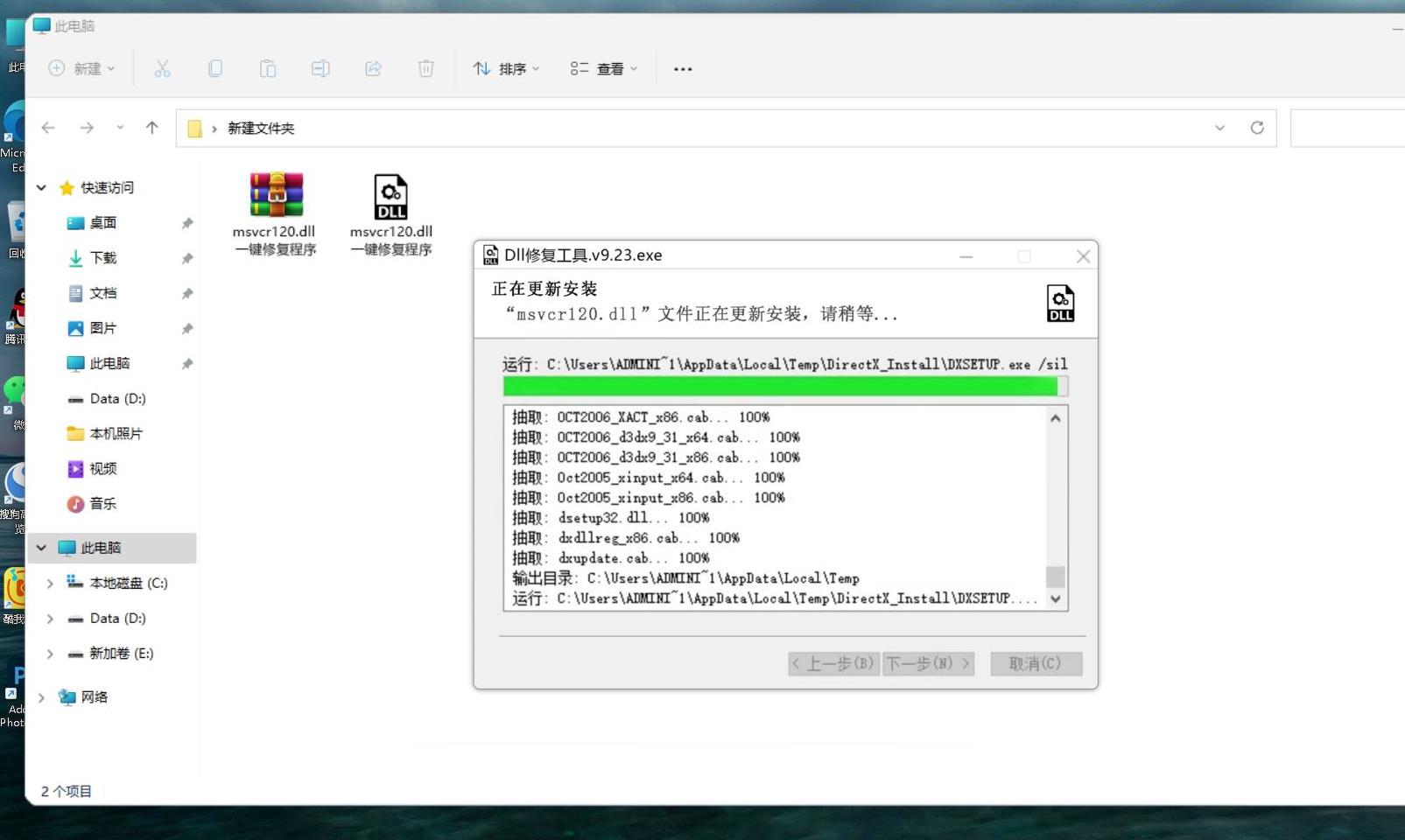Select the msvcr120.dll DLL repair program icon

point(391,196)
